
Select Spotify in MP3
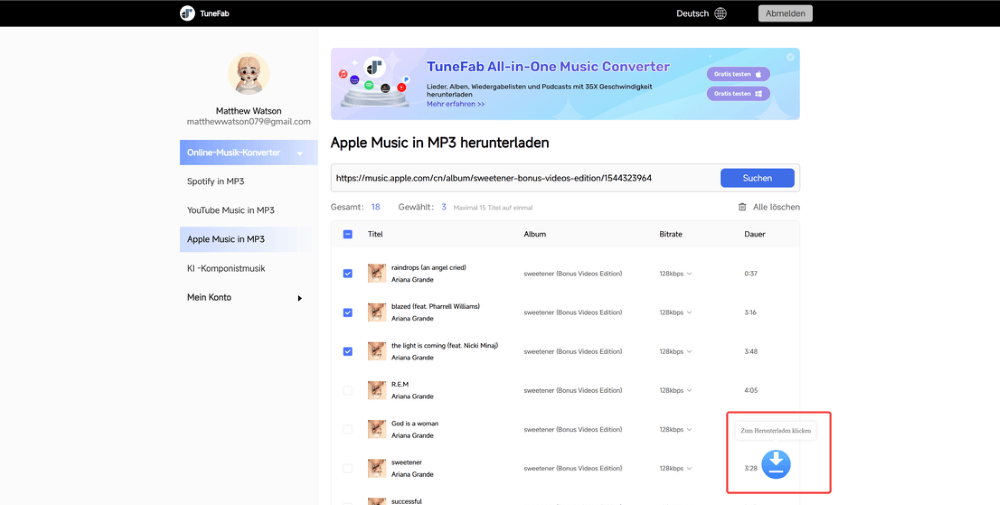coord(216,181)
